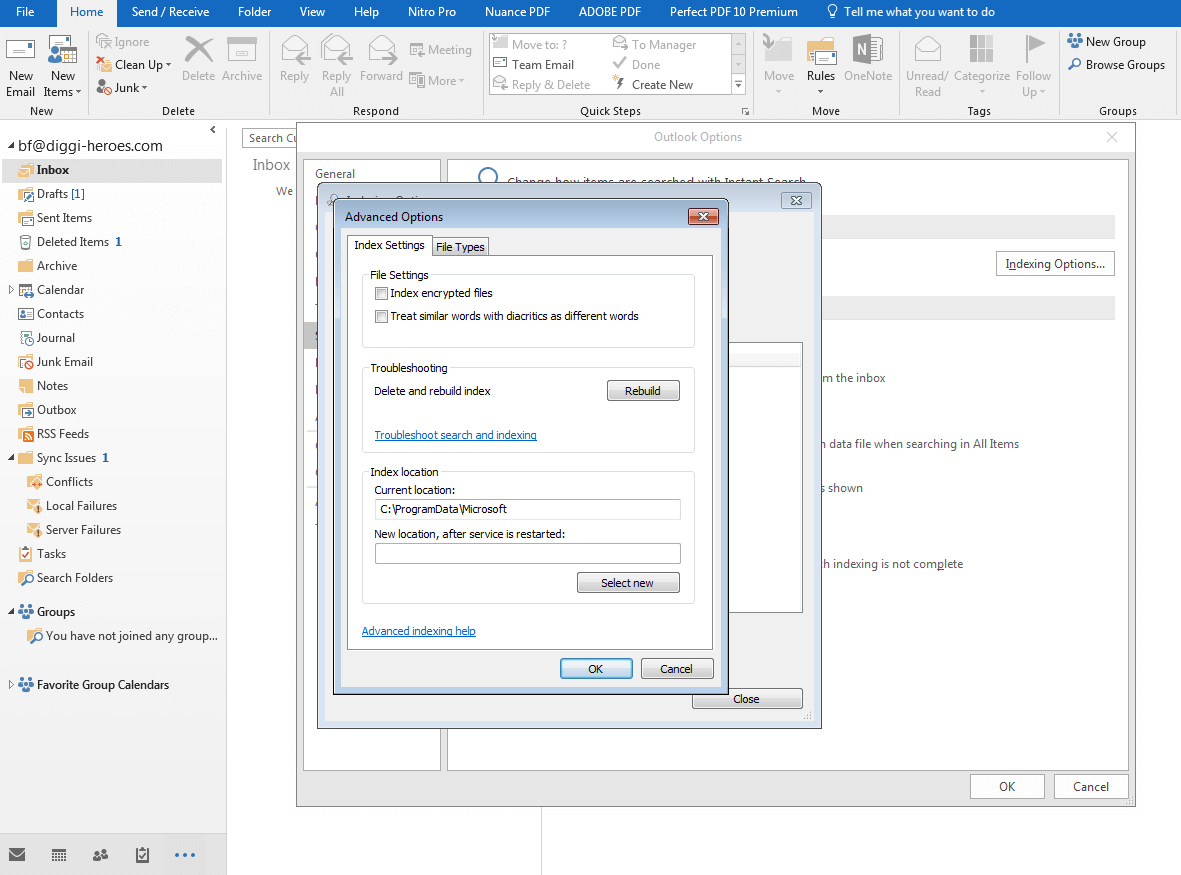The height and width of the screenshot is (875, 1181).
Task: Enable Index encrypted files
Action: coord(381,293)
